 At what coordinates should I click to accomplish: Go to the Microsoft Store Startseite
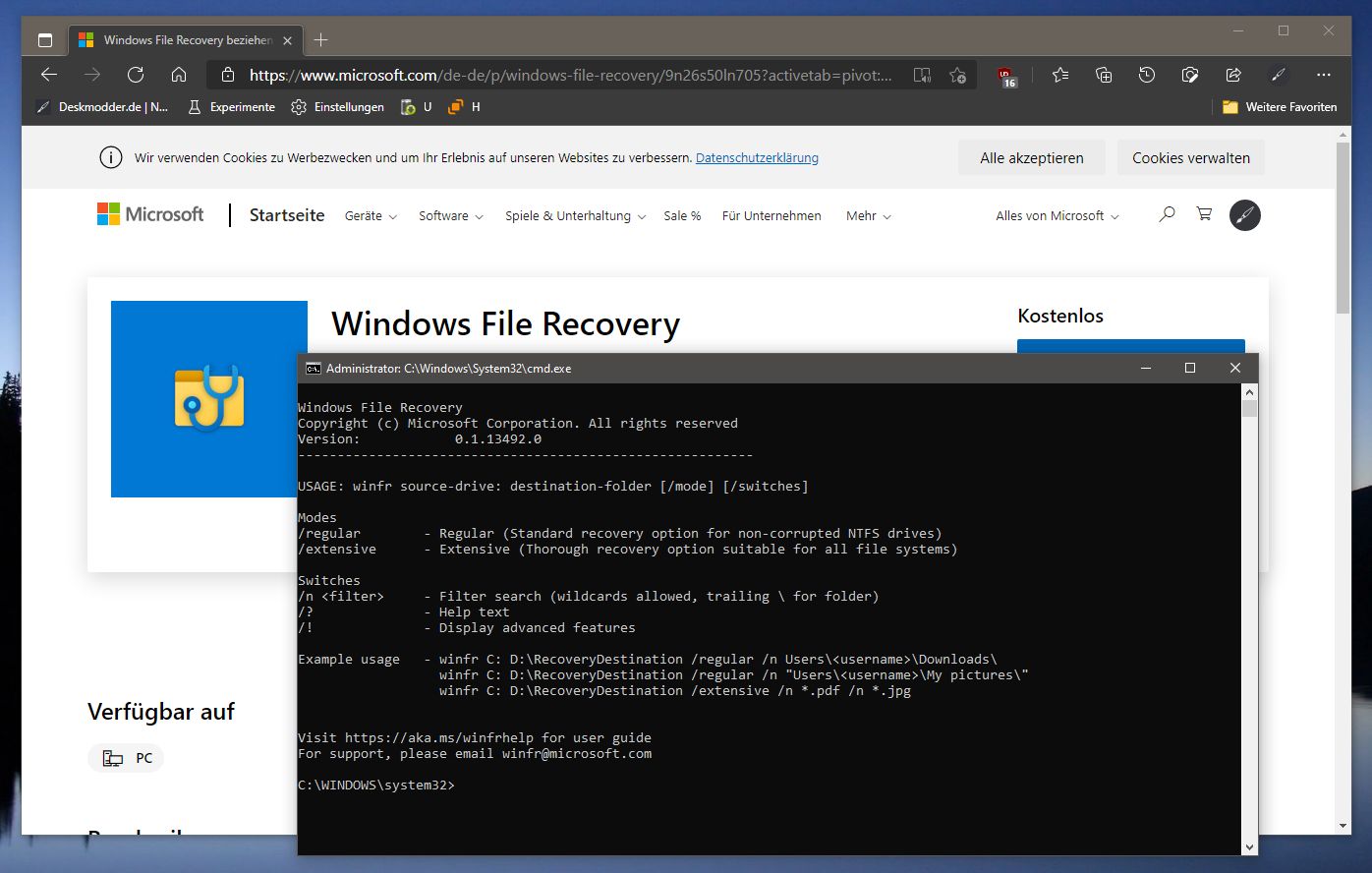[287, 215]
